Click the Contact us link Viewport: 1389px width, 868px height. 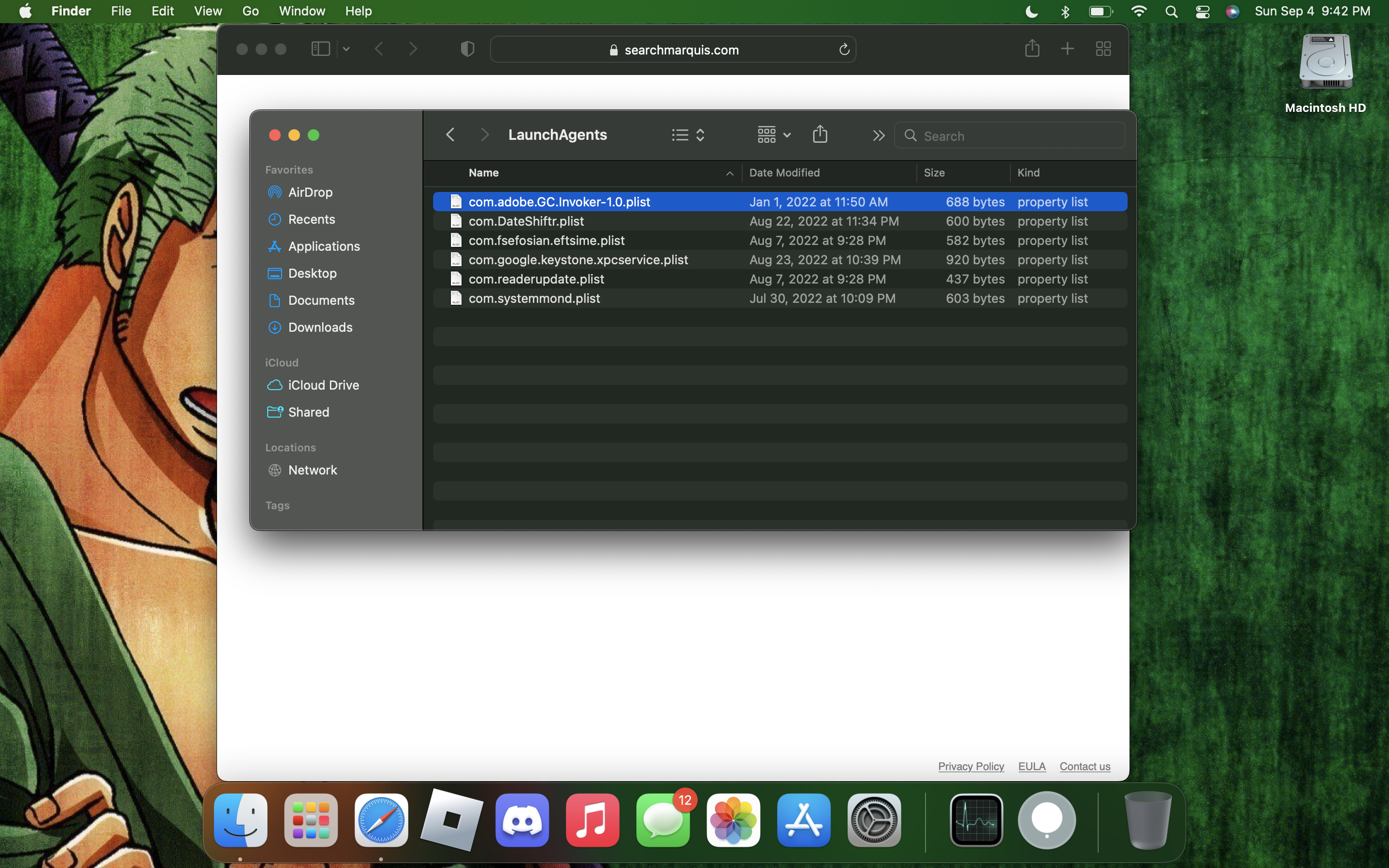[x=1084, y=766]
